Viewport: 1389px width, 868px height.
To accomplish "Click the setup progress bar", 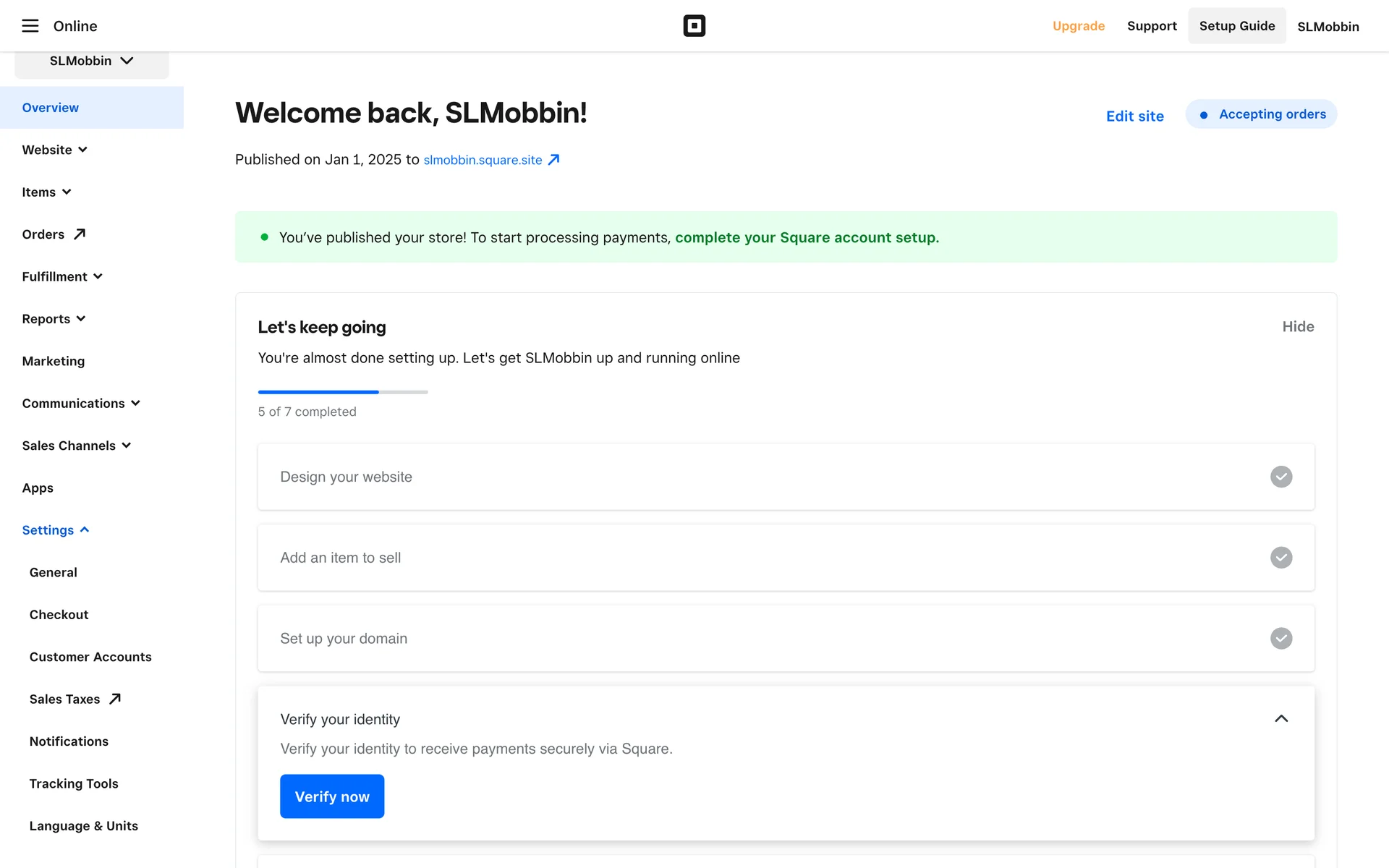I will 343,392.
